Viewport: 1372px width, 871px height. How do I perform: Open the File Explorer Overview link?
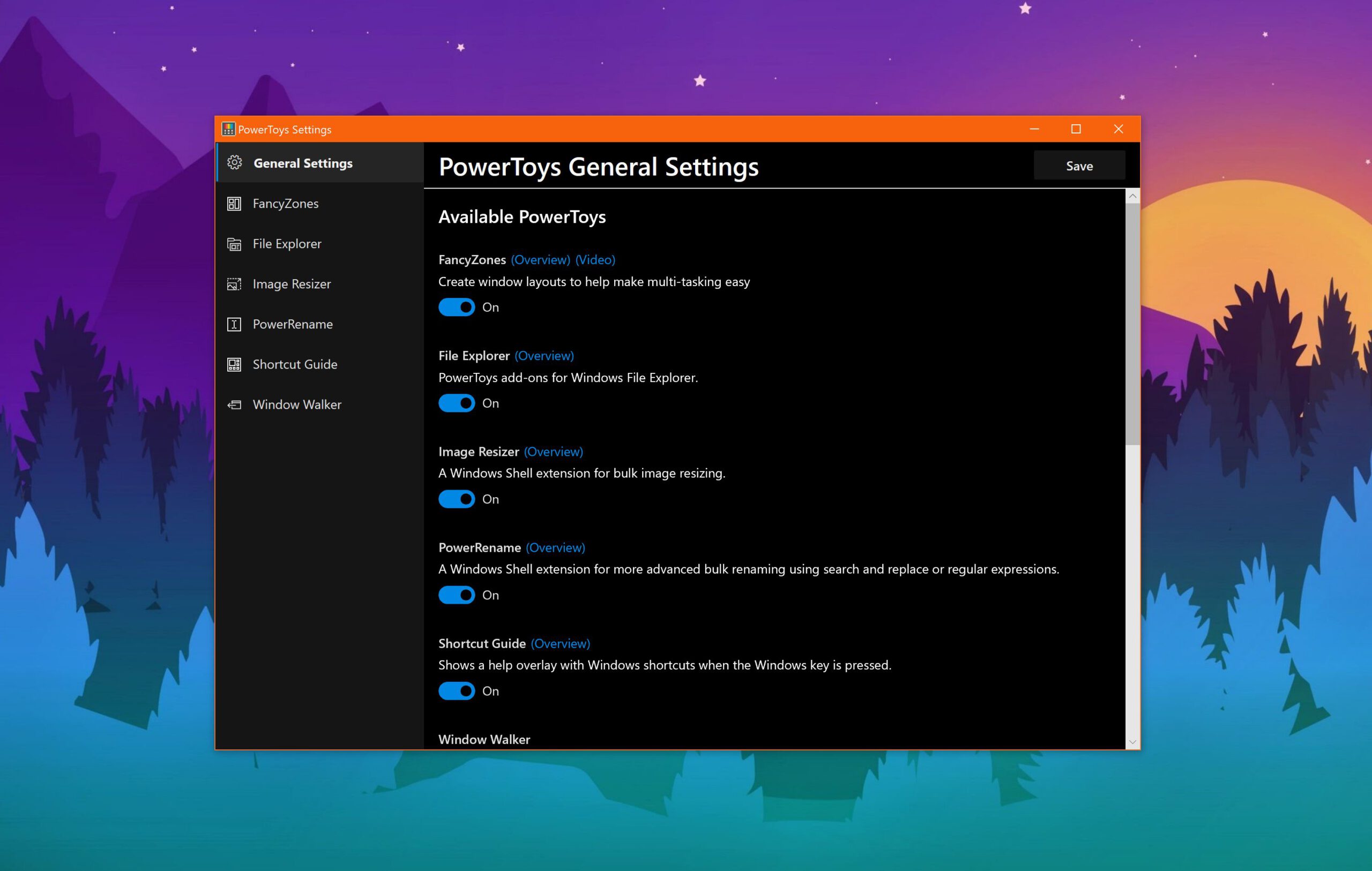point(544,356)
